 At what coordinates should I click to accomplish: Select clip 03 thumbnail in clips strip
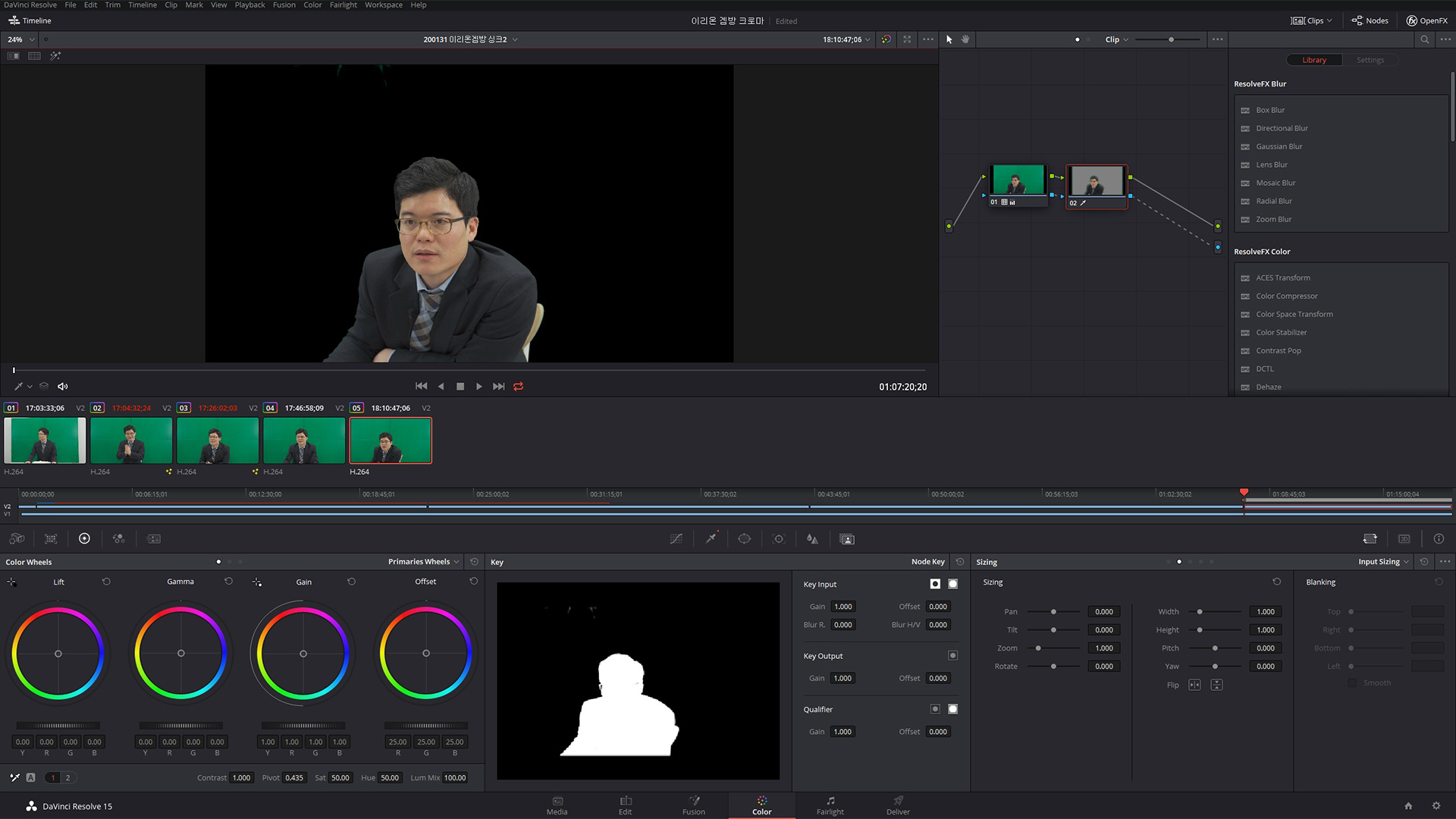pos(218,441)
